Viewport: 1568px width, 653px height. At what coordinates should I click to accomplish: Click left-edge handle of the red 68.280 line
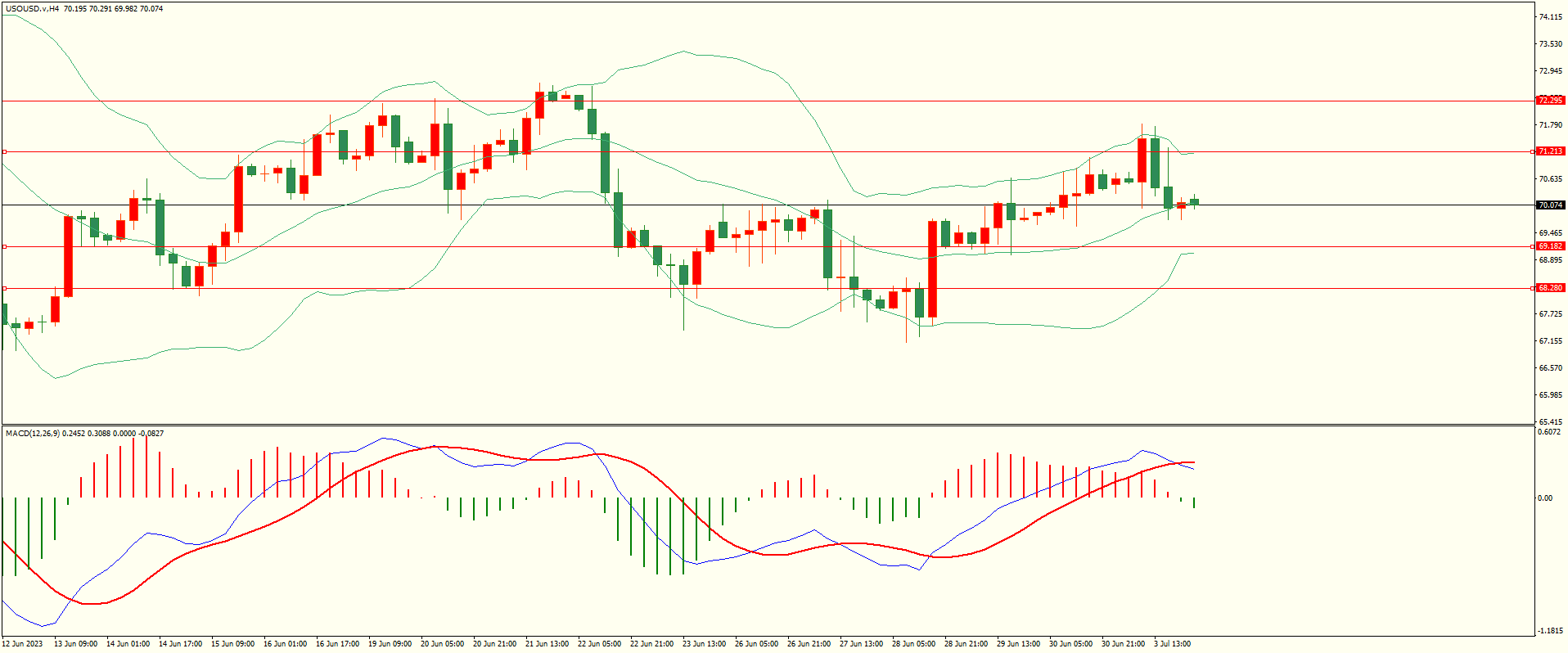tap(4, 288)
